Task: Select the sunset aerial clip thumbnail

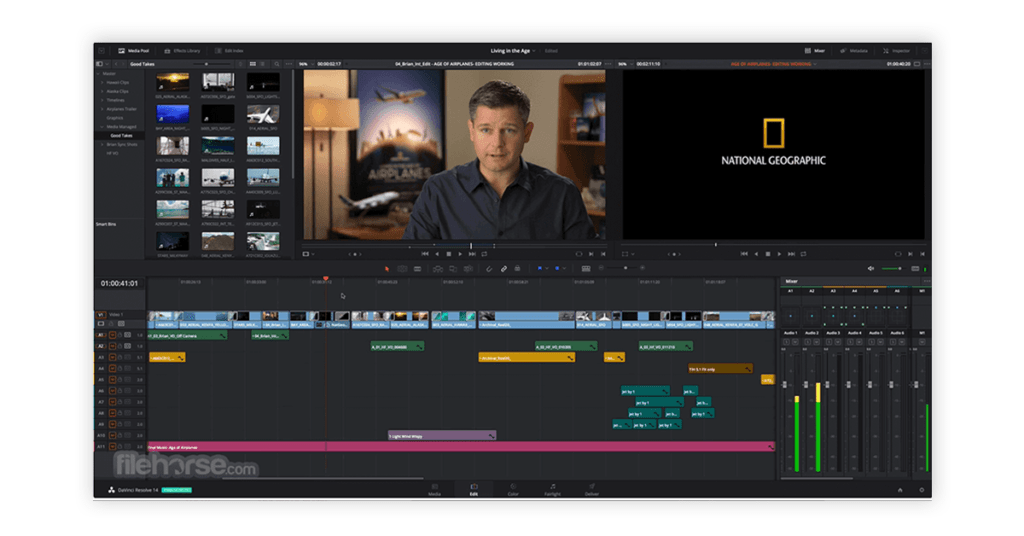Action: (173, 82)
